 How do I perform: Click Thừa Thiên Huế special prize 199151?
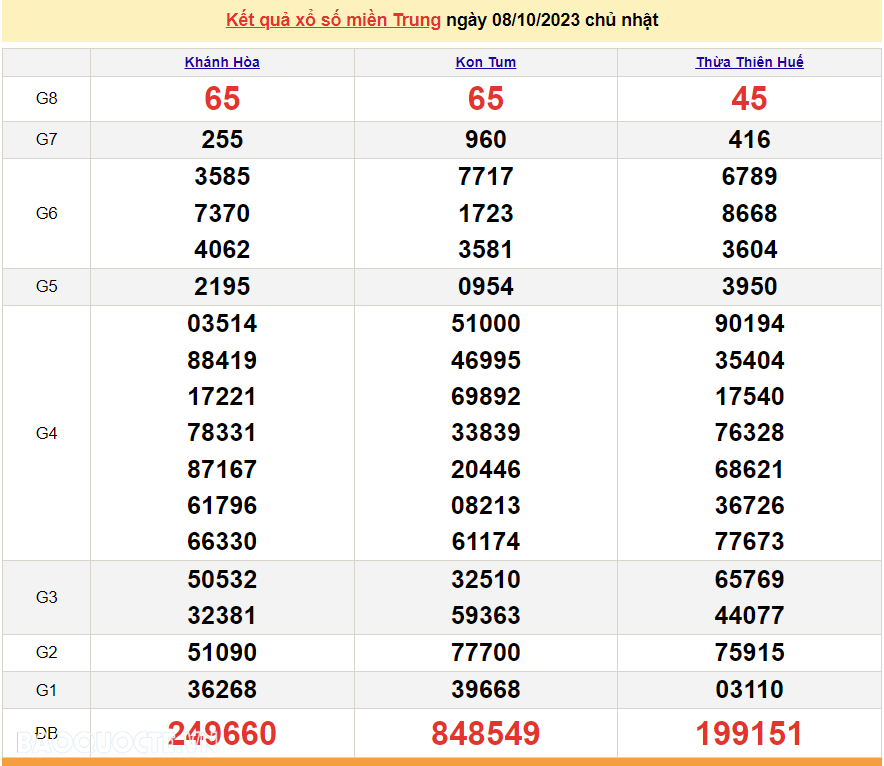749,733
